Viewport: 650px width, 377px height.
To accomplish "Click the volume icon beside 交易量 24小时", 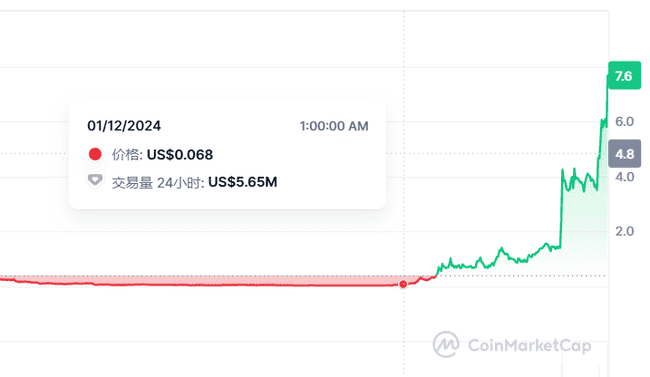I will click(x=95, y=180).
